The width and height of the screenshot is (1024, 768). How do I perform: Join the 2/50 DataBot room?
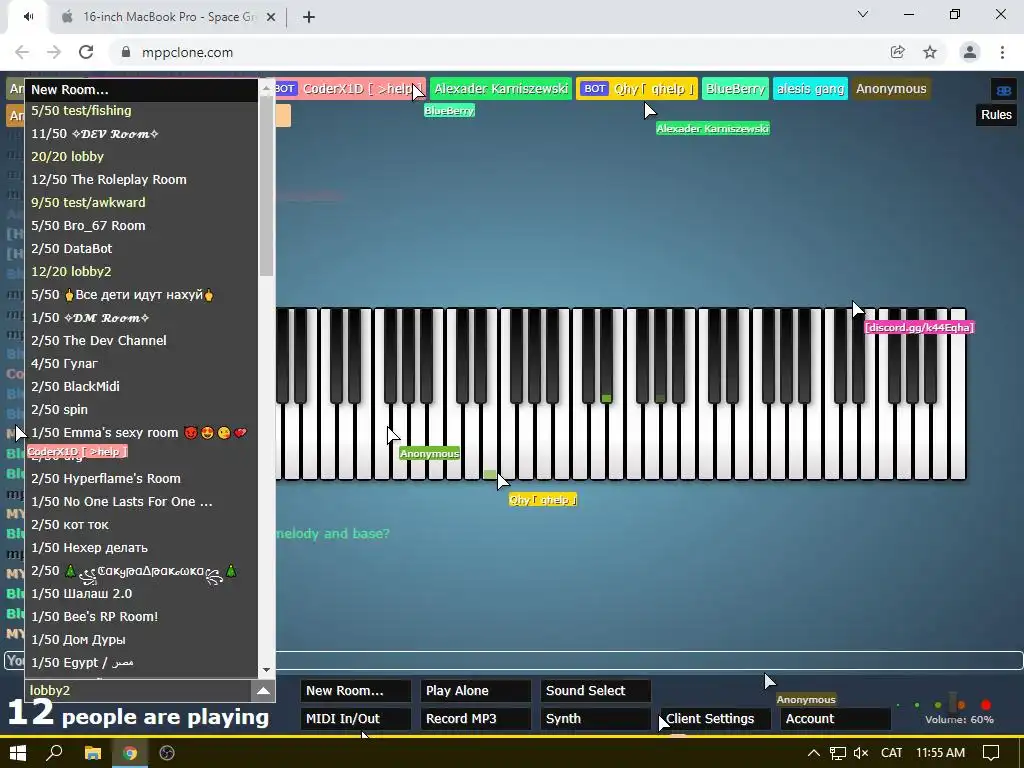pos(141,249)
